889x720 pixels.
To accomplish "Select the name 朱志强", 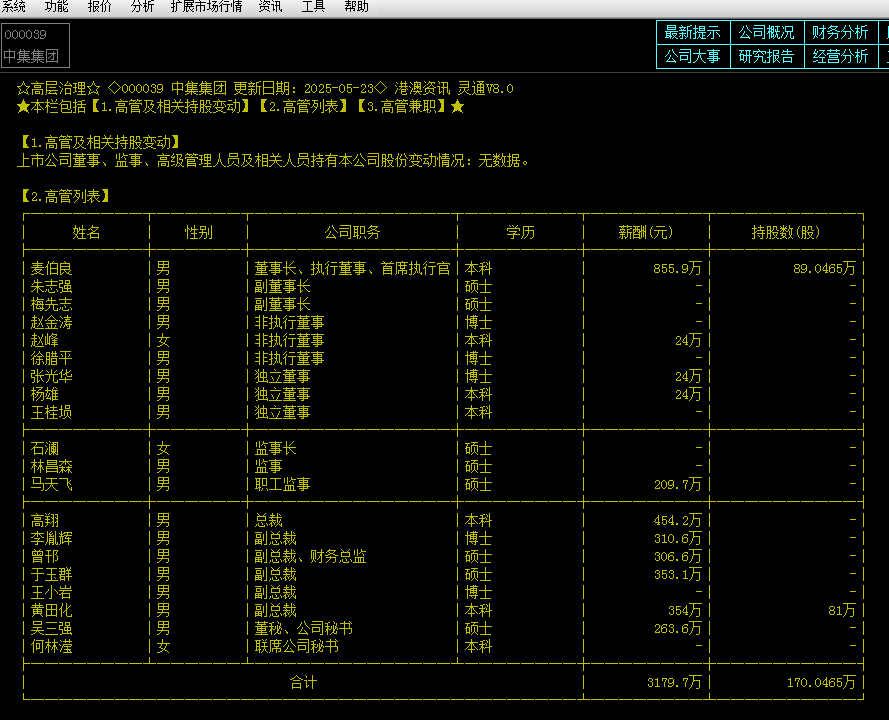I will pos(52,286).
